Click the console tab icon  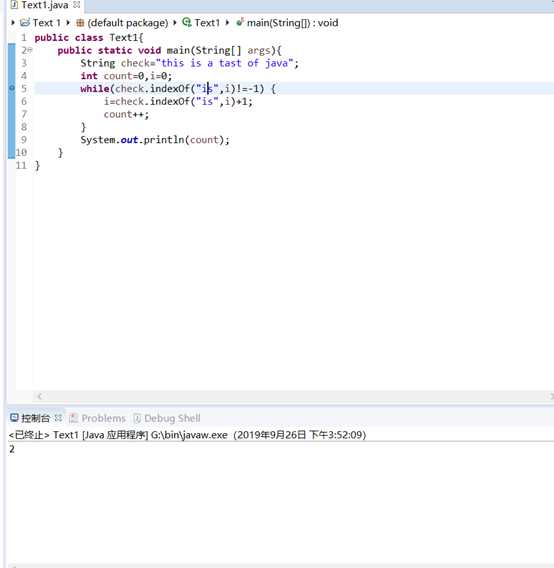pos(14,418)
